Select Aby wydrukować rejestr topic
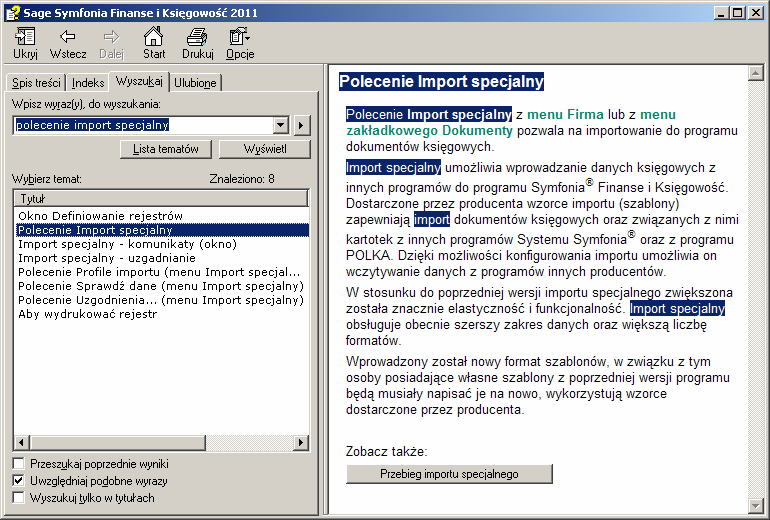 click(87, 314)
